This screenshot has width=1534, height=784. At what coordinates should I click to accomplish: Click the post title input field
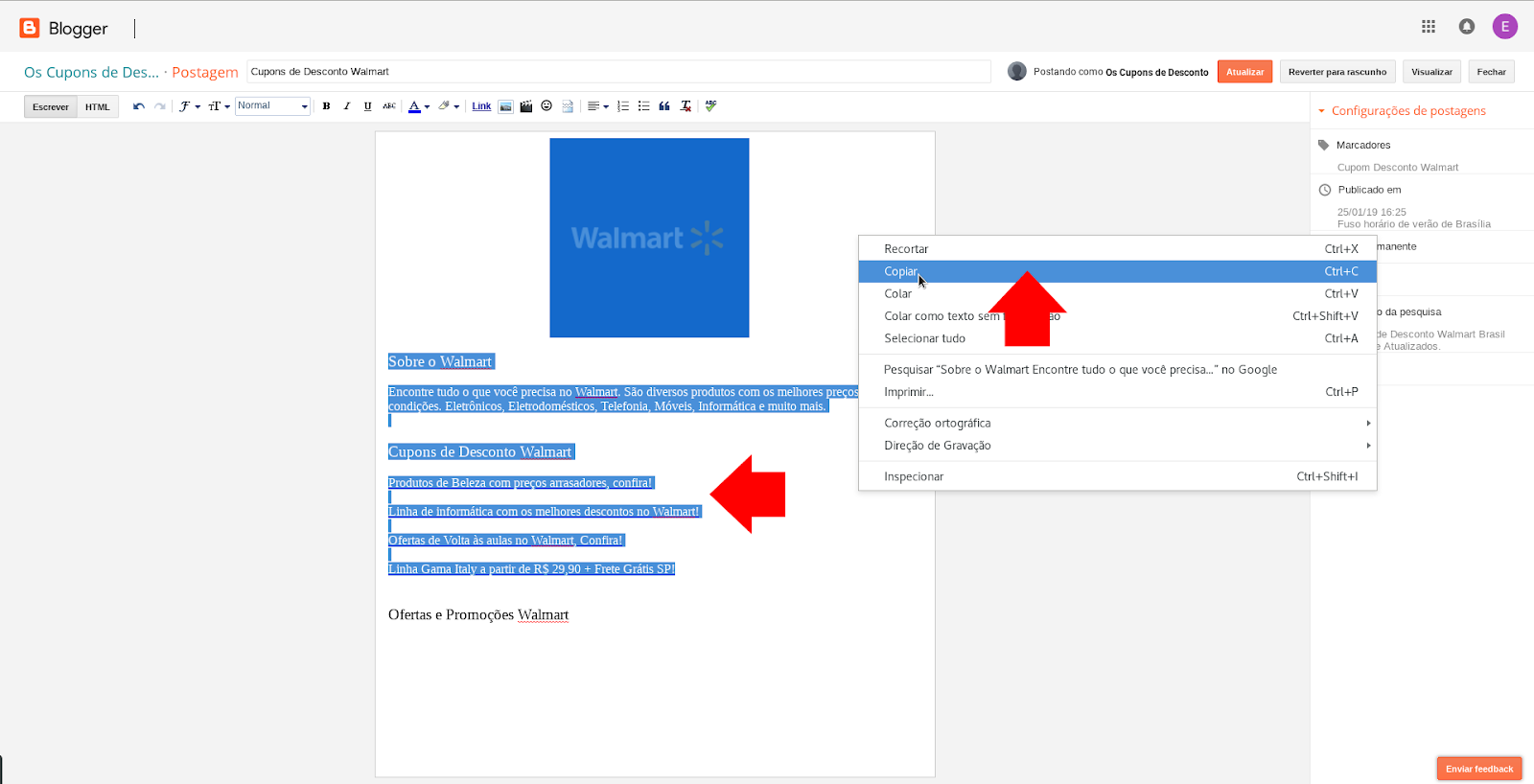(618, 72)
